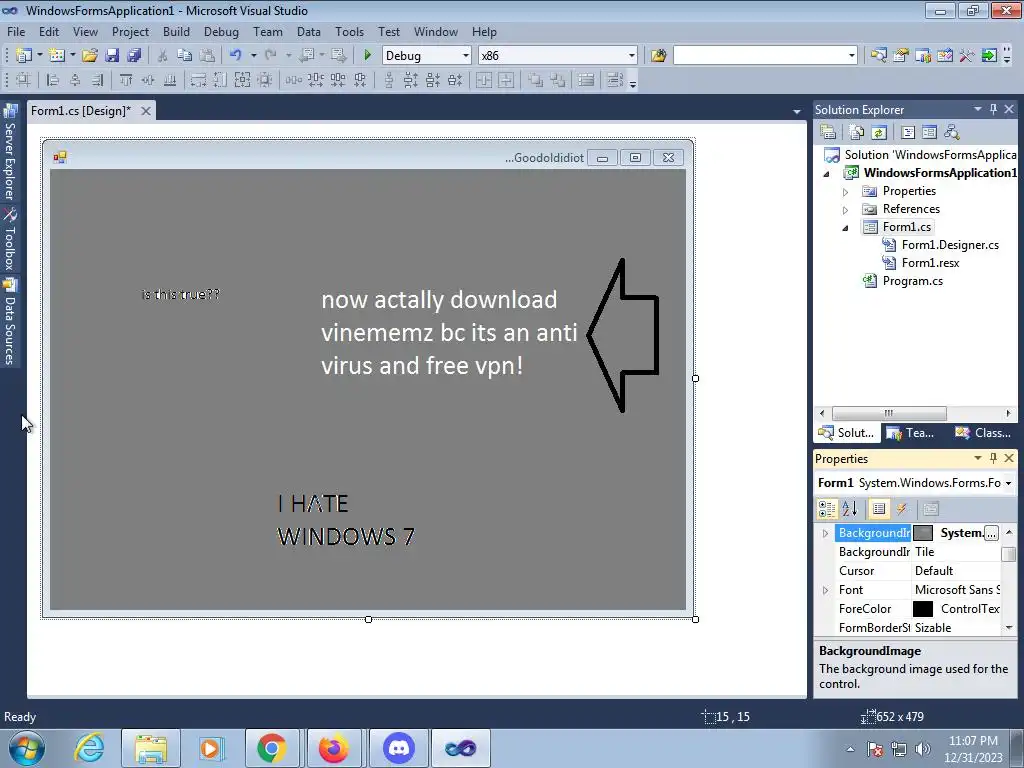
Task: Save the file with the floppy disk icon
Action: 112,56
